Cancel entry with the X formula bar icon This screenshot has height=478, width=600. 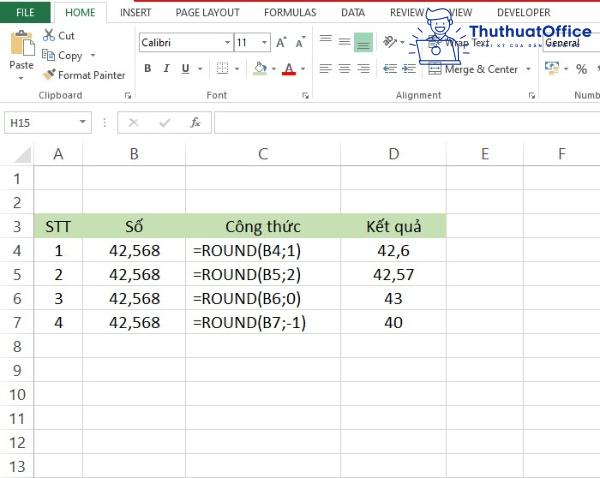tap(133, 123)
